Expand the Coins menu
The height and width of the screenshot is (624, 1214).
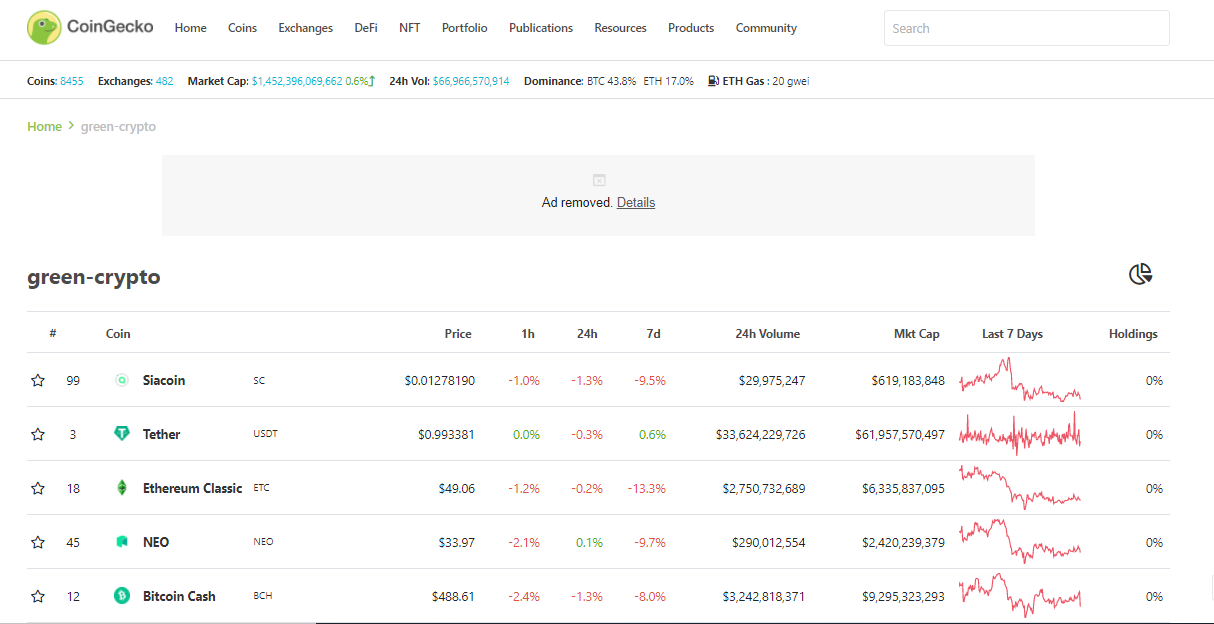(242, 28)
